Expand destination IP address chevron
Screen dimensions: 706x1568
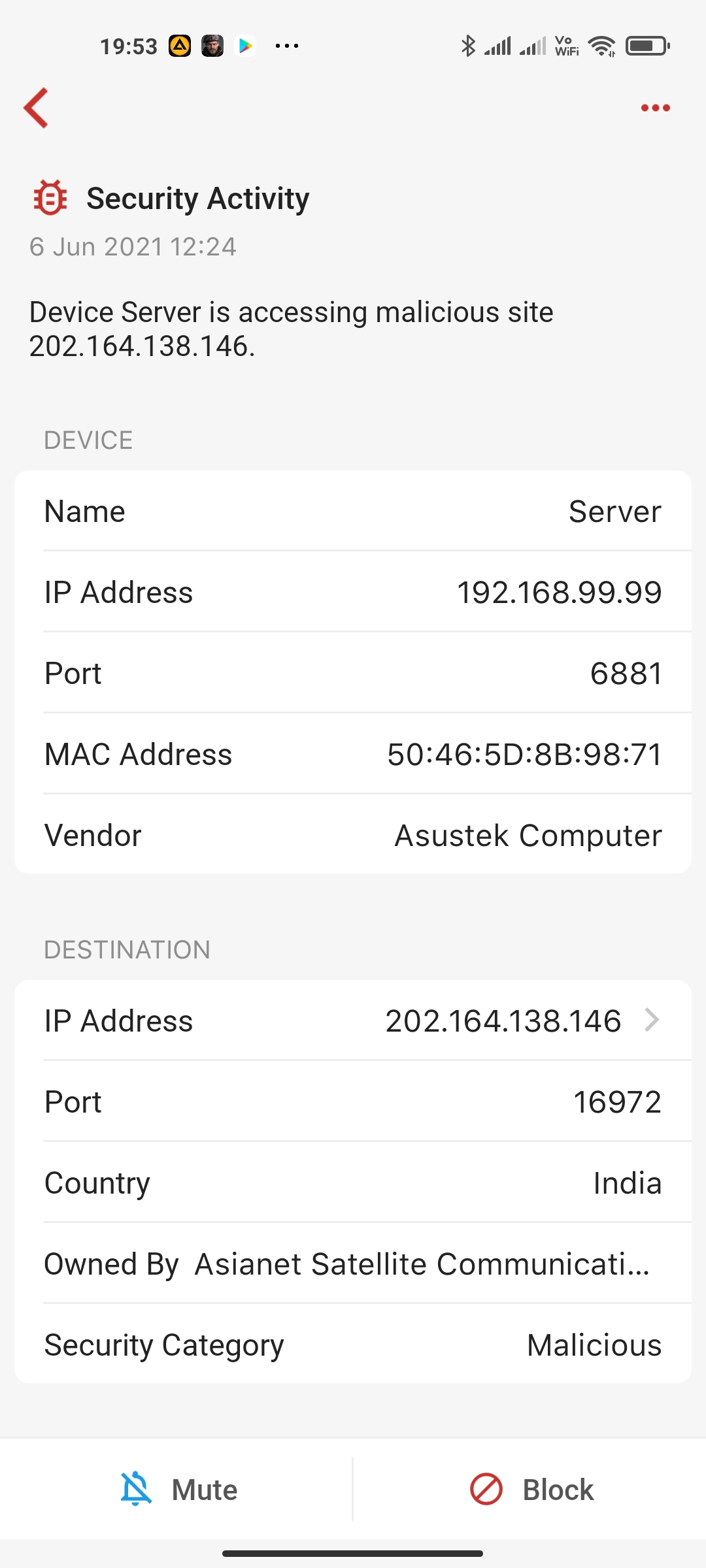[651, 1020]
